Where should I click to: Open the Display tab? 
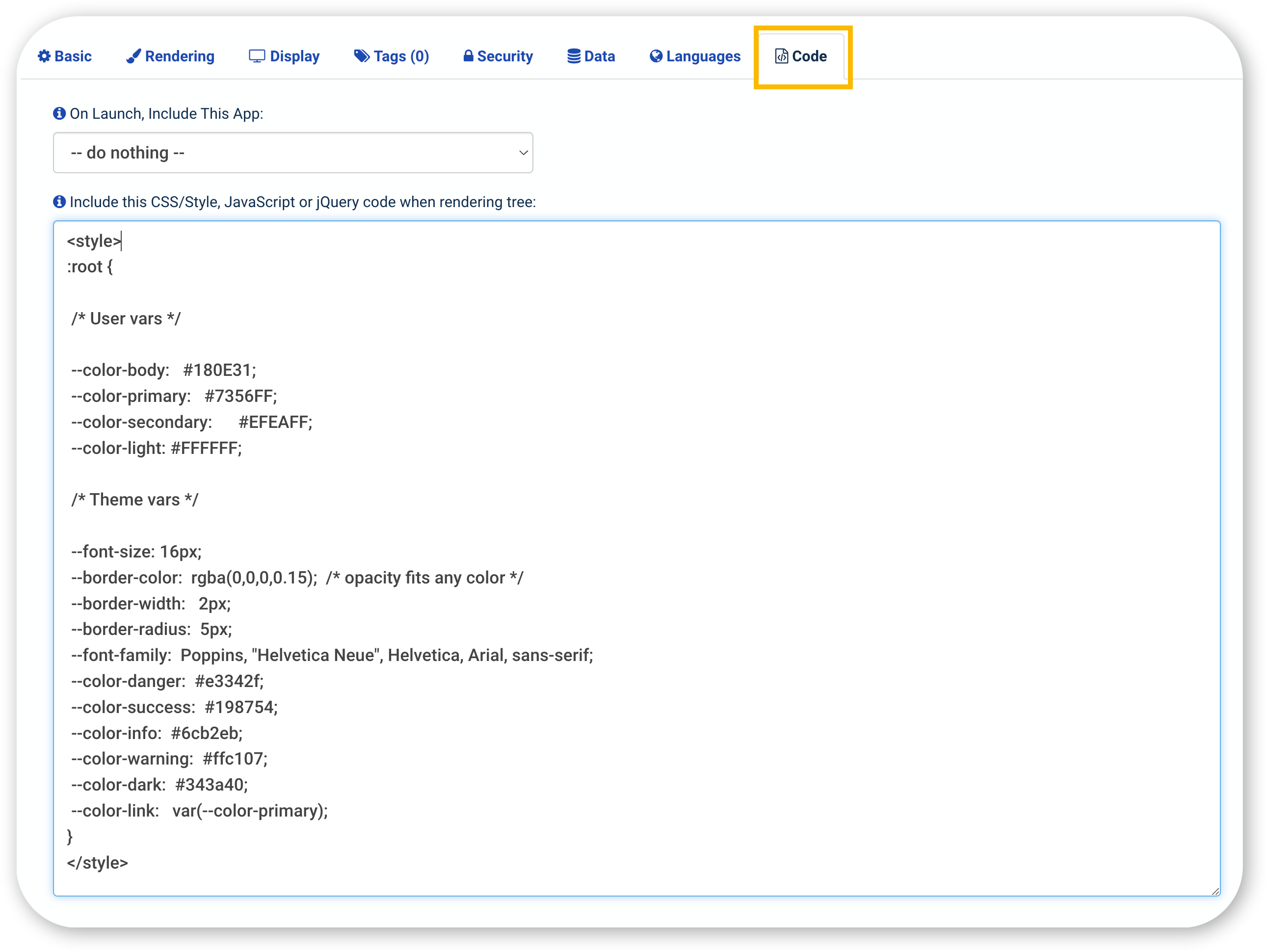(x=294, y=56)
